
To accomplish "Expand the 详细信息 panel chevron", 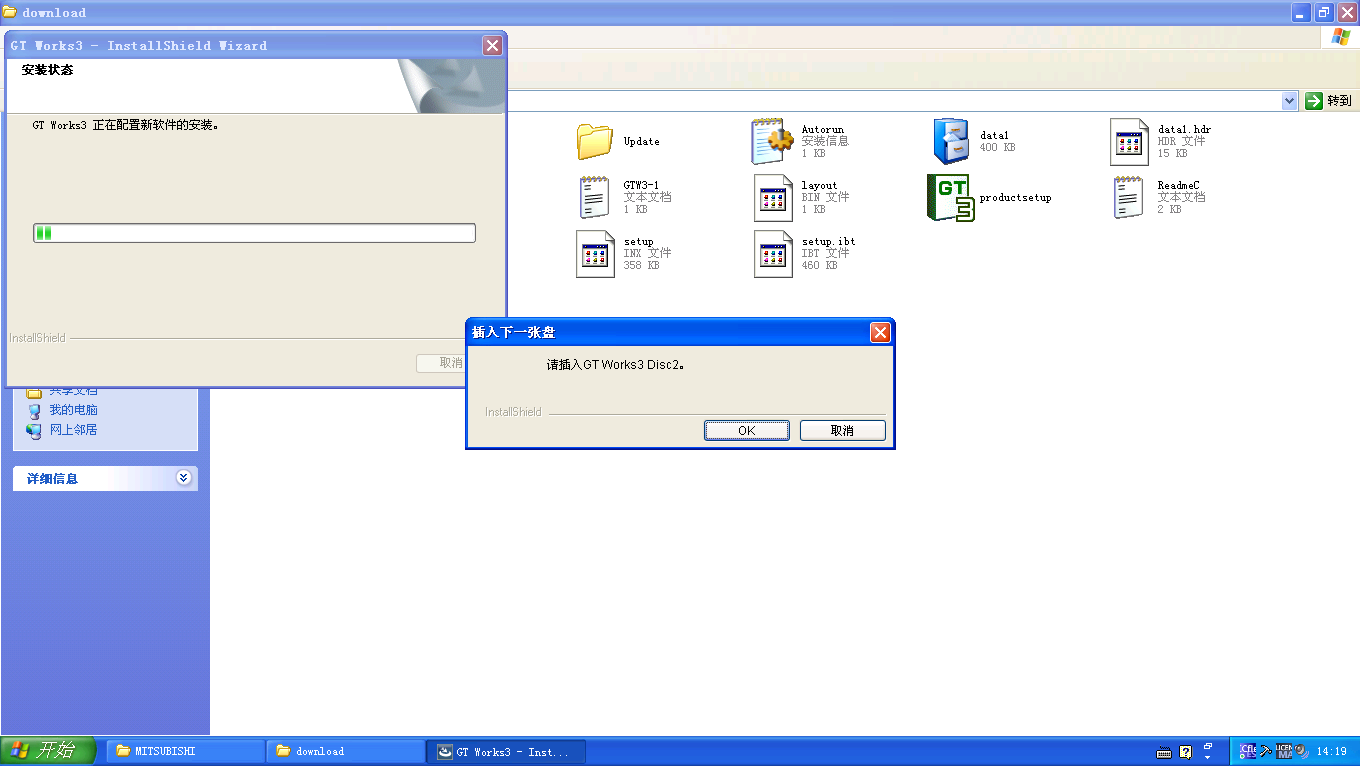I will [183, 478].
